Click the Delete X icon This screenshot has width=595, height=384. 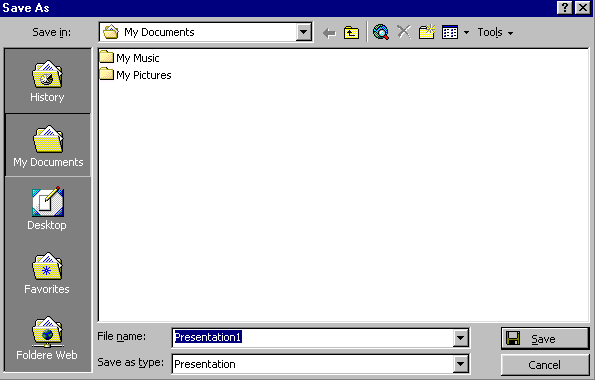404,32
